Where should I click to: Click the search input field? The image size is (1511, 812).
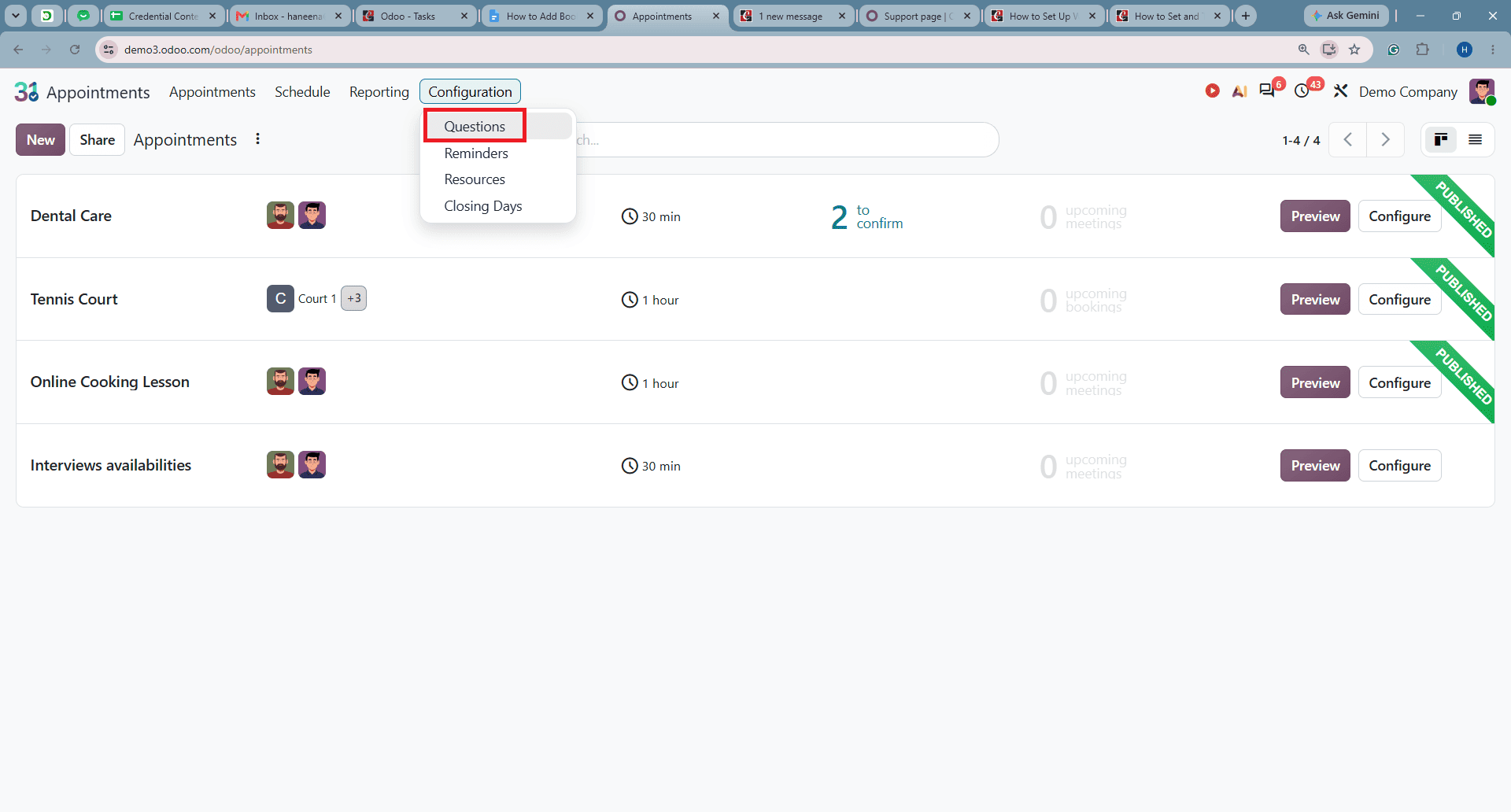click(787, 140)
